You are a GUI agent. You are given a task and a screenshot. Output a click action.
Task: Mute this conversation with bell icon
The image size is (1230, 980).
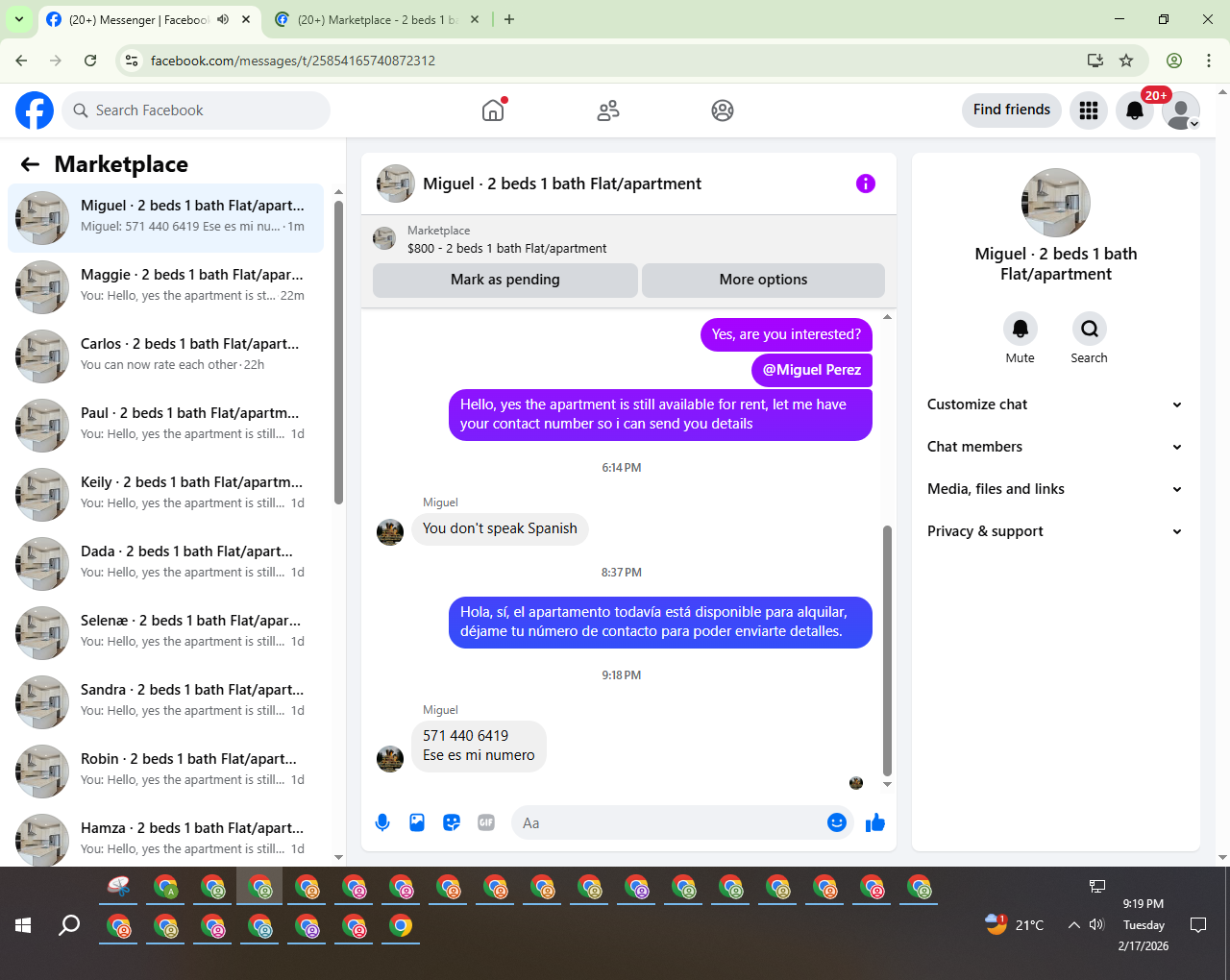point(1021,329)
